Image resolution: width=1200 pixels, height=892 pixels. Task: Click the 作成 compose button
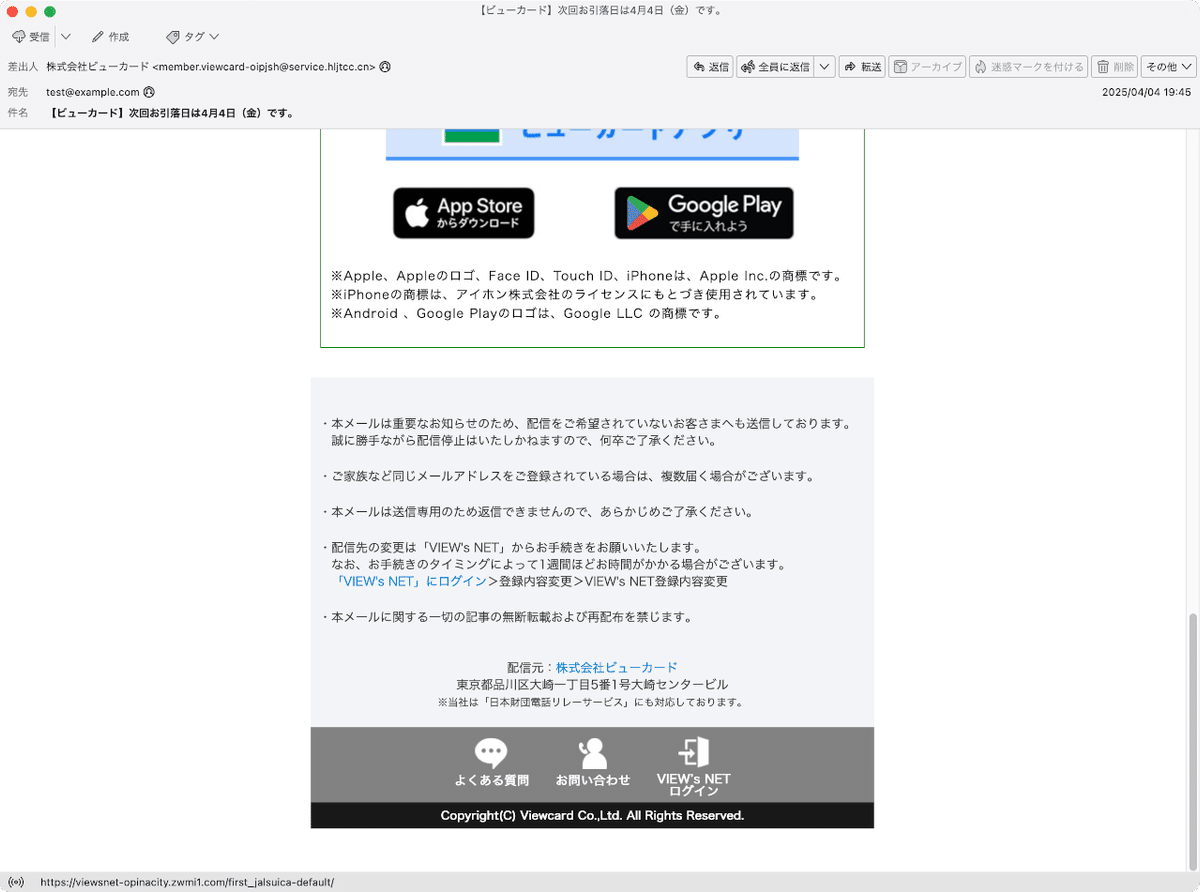[x=110, y=37]
